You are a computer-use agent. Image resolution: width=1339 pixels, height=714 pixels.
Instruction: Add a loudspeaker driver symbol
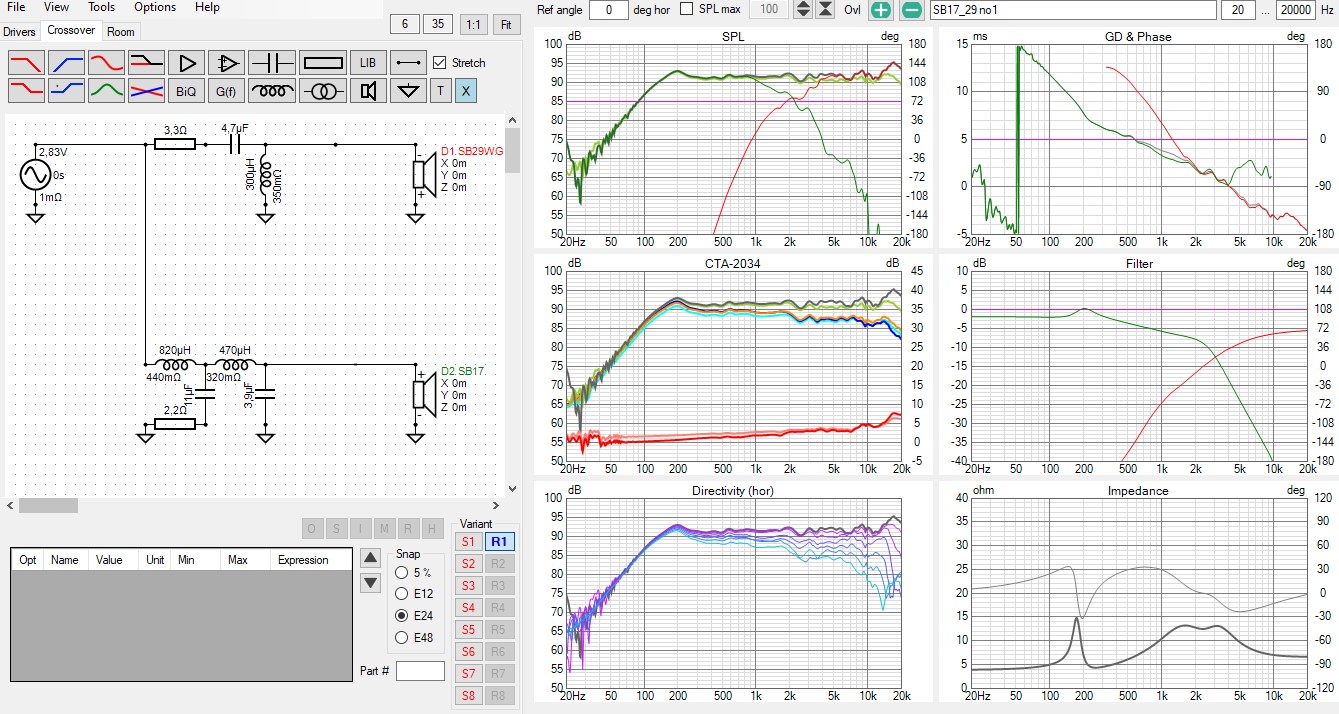point(368,91)
